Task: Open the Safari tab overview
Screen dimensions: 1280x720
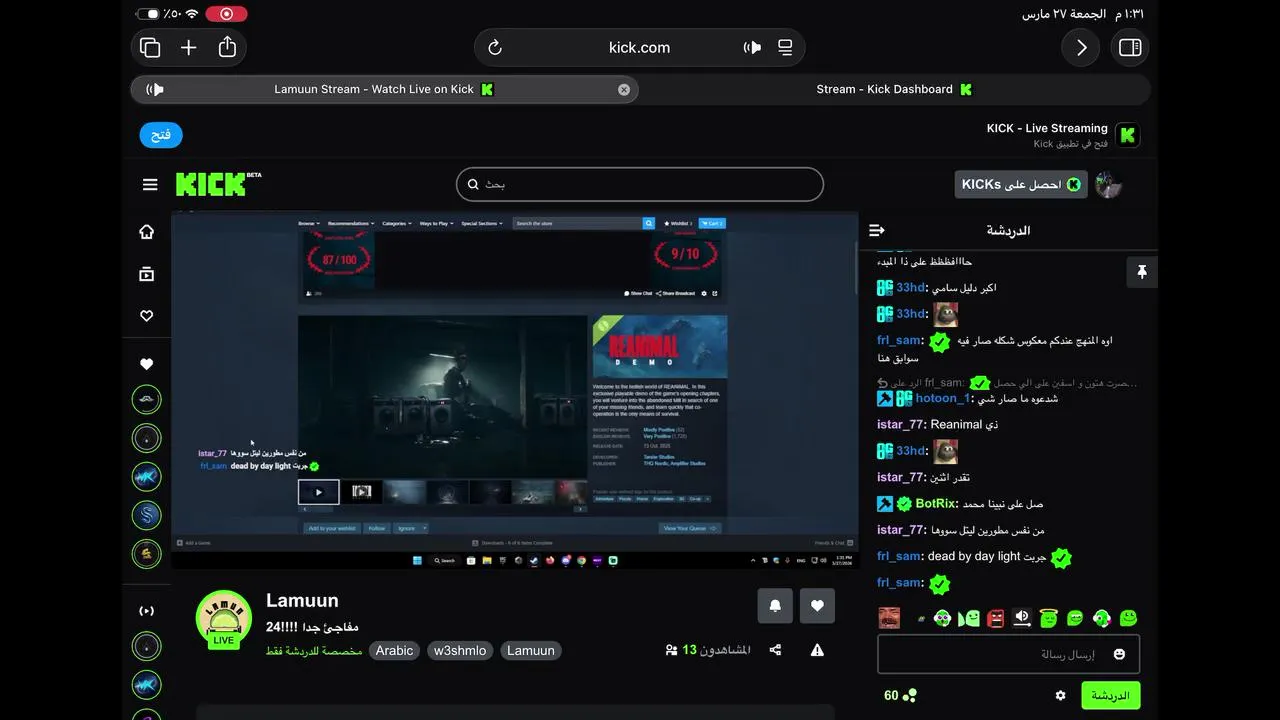Action: (150, 48)
